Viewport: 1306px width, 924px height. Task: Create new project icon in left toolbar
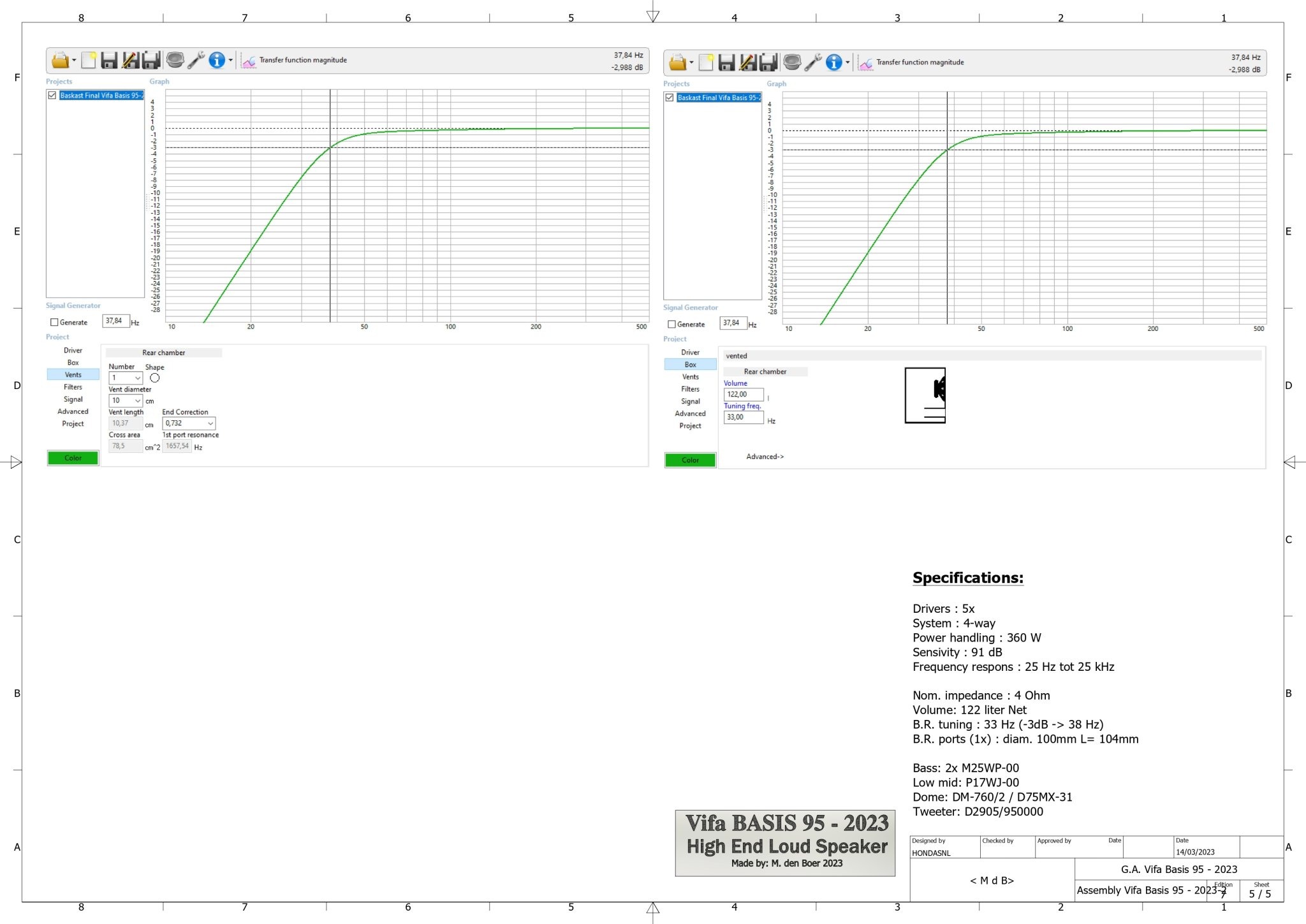[89, 61]
